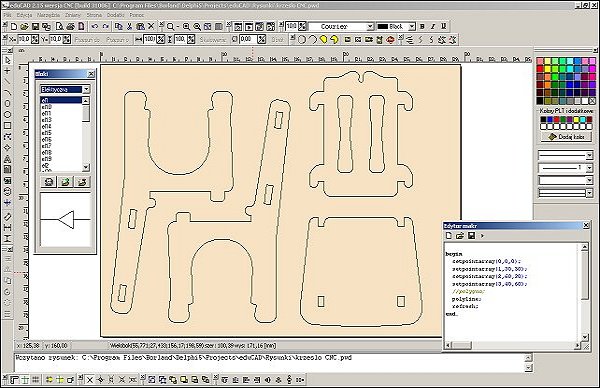Click the block preview arrow symbol thumbnail
Screen dimensions: 600x388
pyautogui.click(x=65, y=220)
